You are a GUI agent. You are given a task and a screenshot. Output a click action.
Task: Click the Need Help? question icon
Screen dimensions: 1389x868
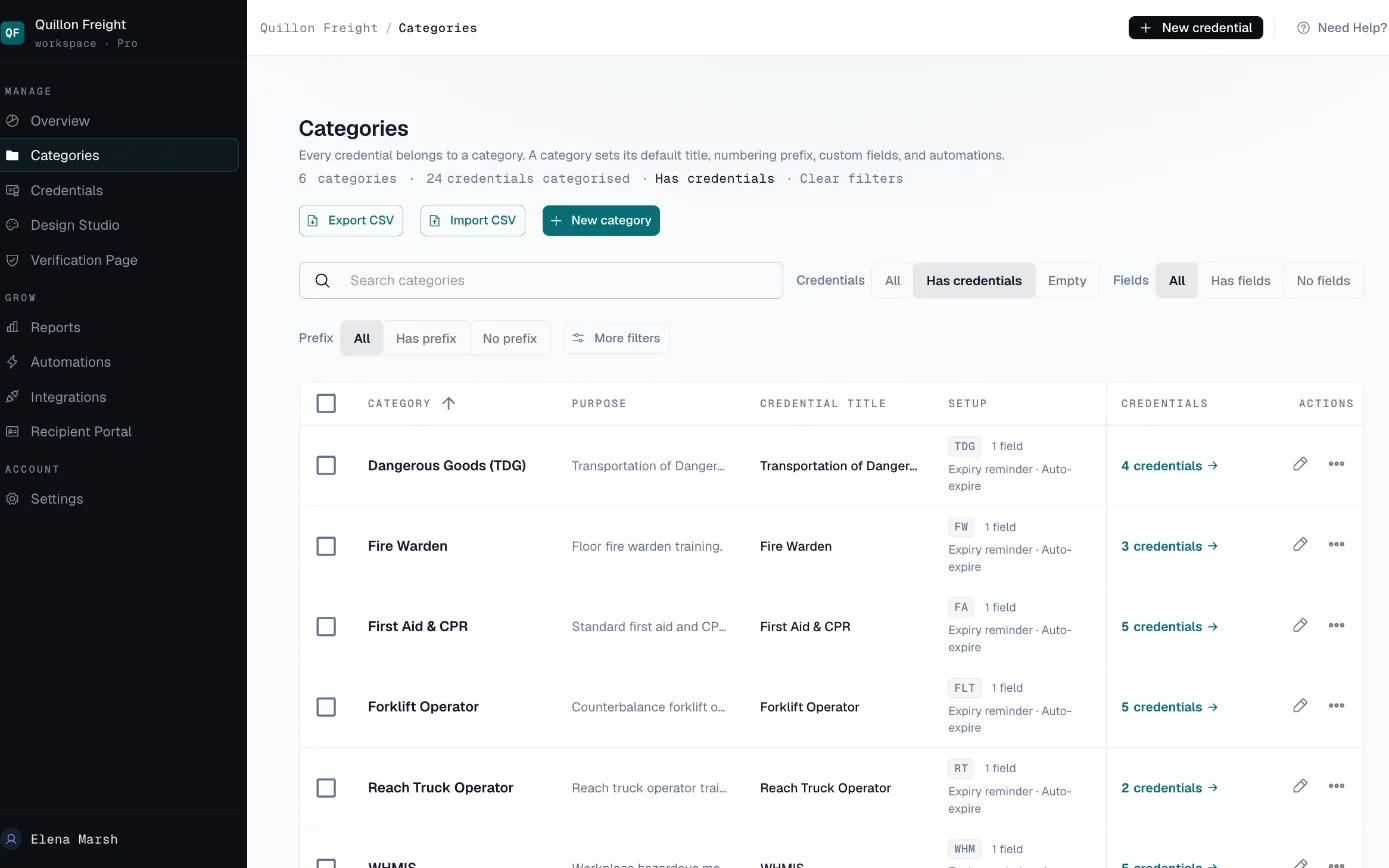coord(1303,28)
